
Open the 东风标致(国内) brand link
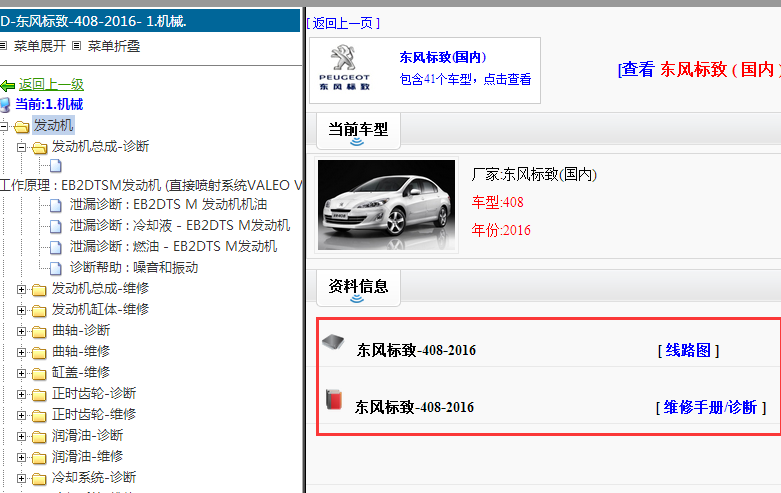point(443,57)
